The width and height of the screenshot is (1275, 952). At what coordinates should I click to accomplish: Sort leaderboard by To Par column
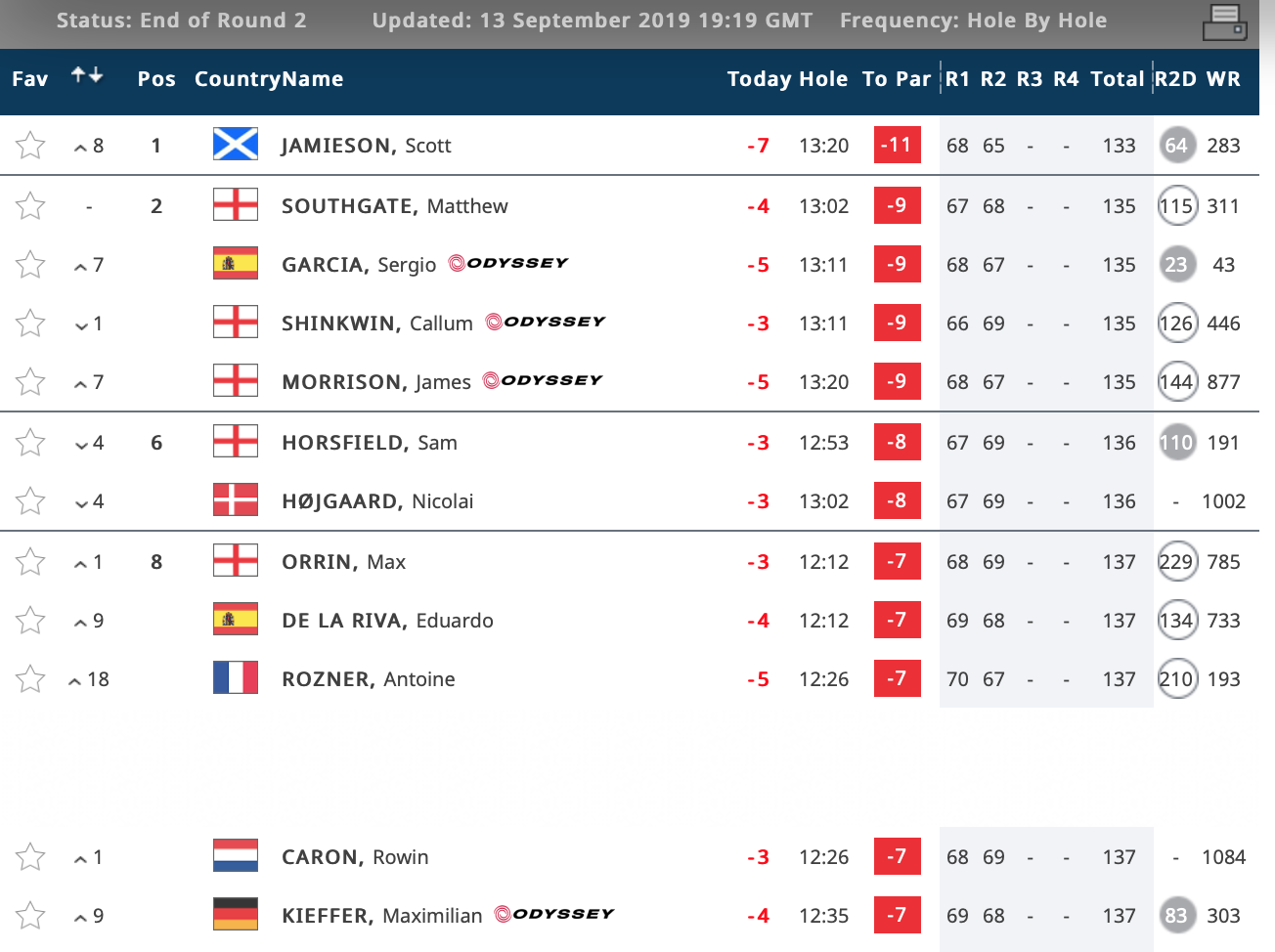[897, 79]
